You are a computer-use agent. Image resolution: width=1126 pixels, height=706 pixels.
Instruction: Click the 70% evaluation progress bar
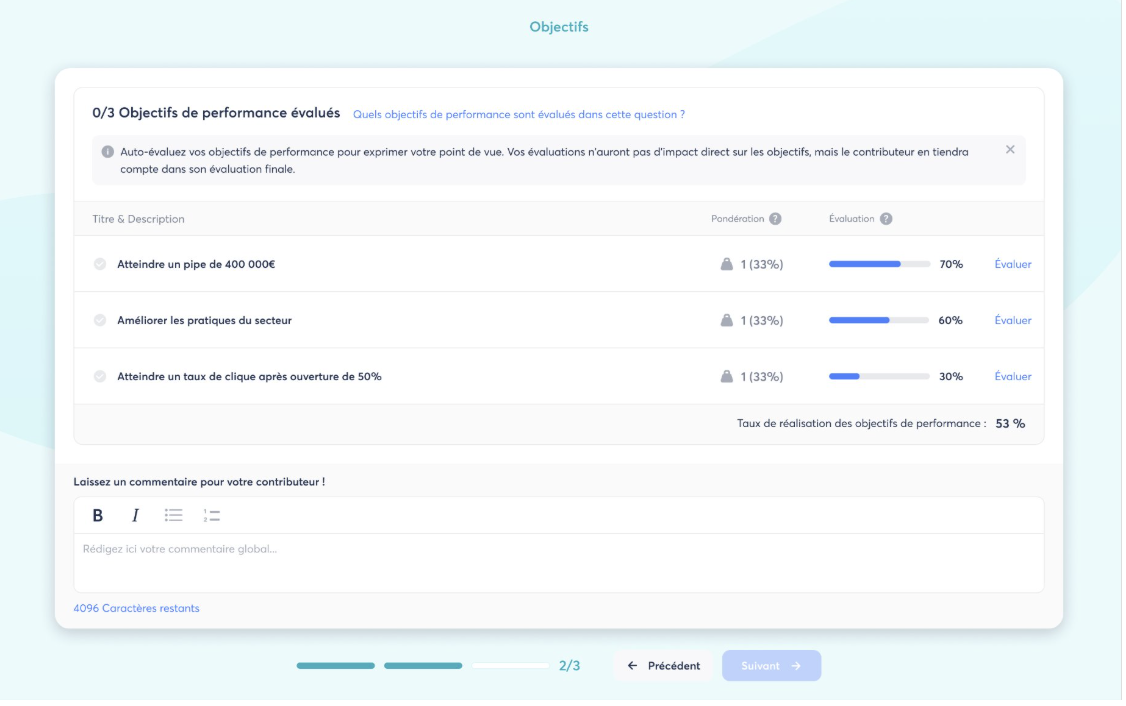coord(879,265)
